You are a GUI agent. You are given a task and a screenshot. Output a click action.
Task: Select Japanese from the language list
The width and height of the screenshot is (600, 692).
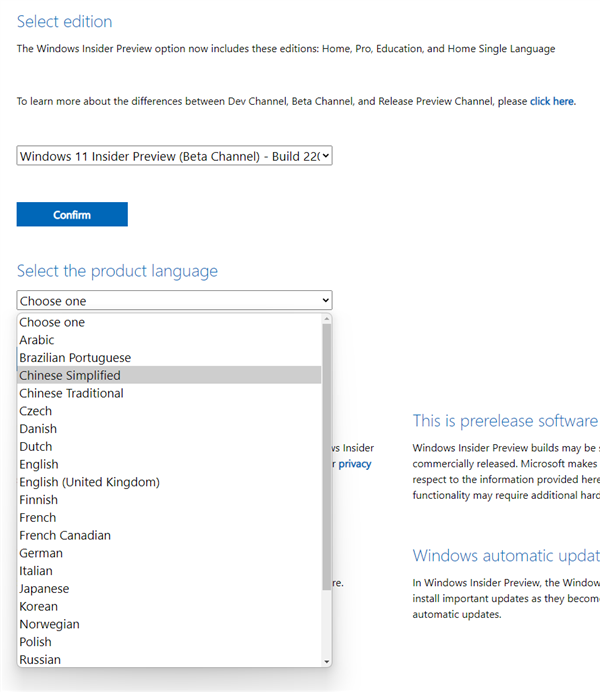(44, 589)
